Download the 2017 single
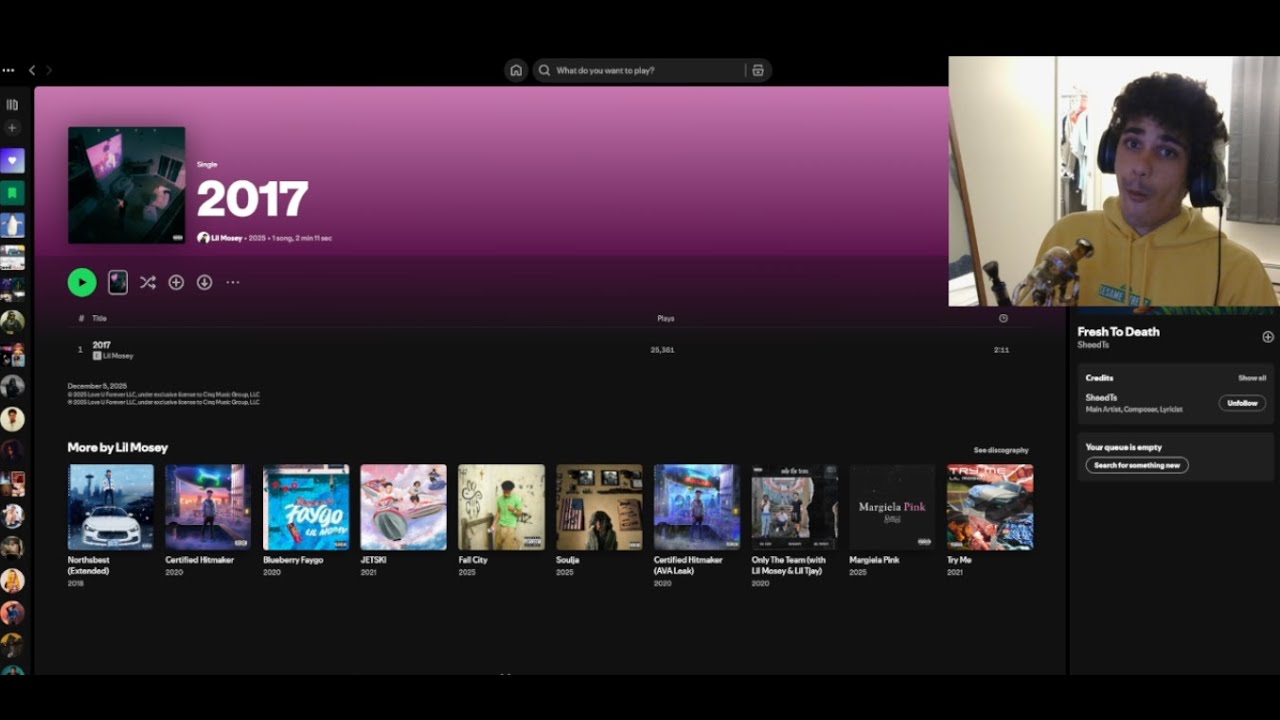 coord(204,282)
